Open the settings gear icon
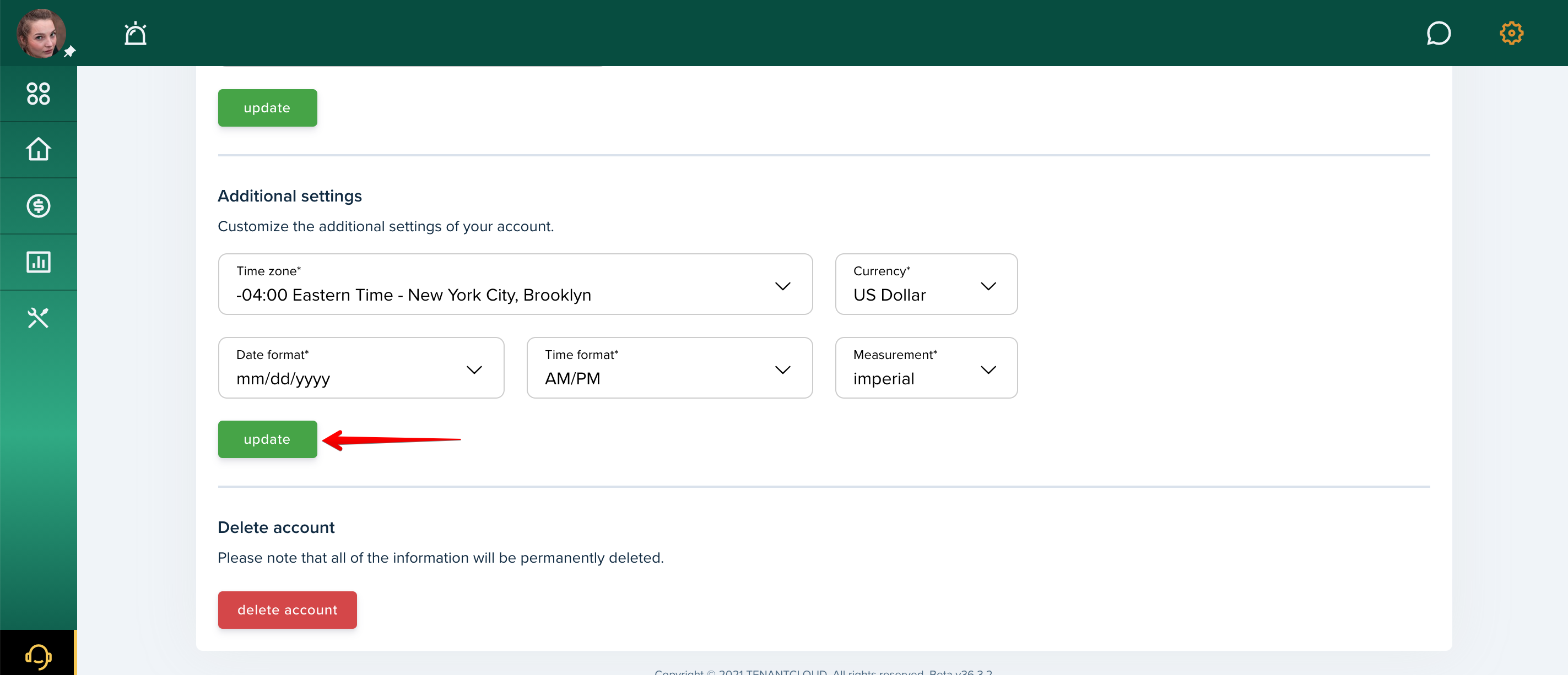This screenshot has width=1568, height=675. point(1511,34)
